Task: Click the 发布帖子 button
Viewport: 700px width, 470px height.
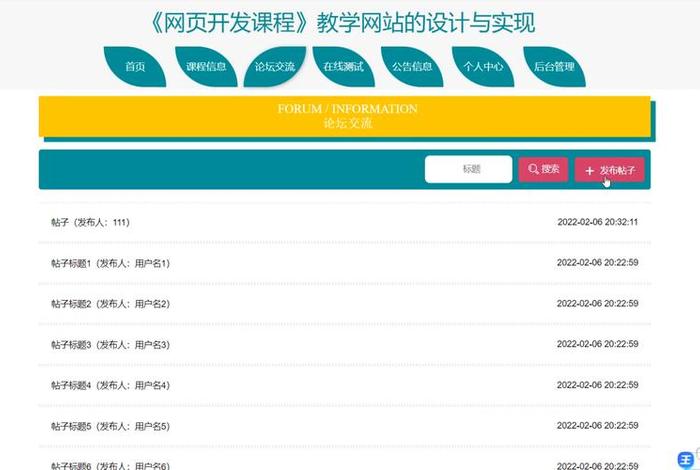Action: coord(609,170)
